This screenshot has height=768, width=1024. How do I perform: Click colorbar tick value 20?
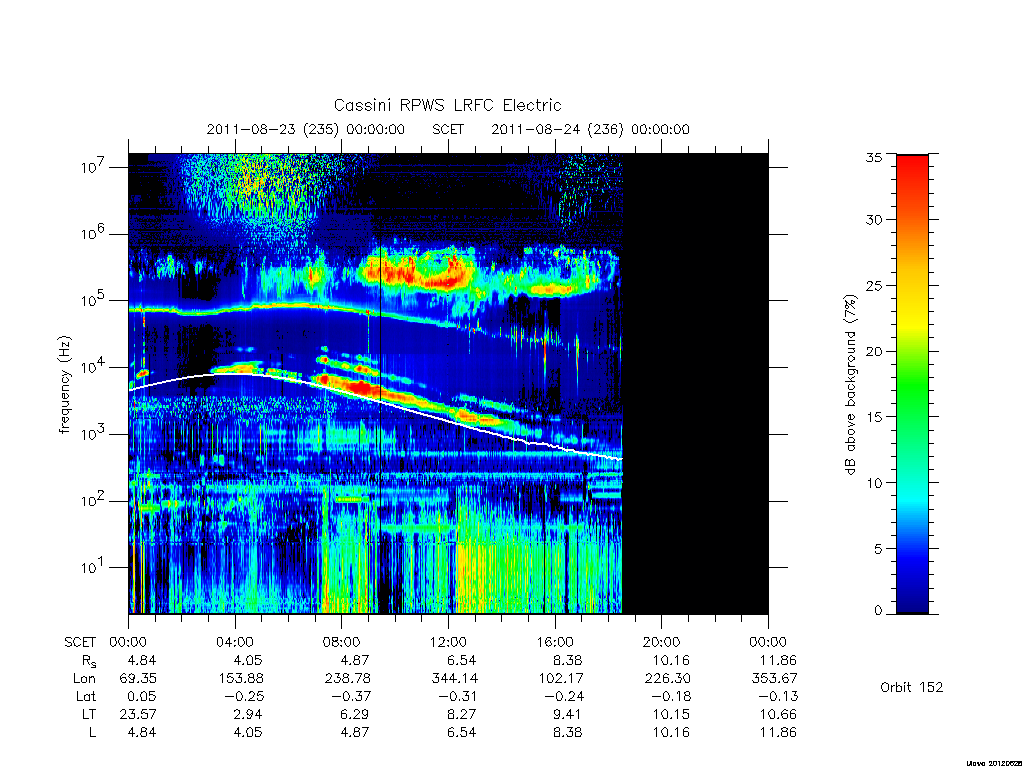pyautogui.click(x=874, y=351)
